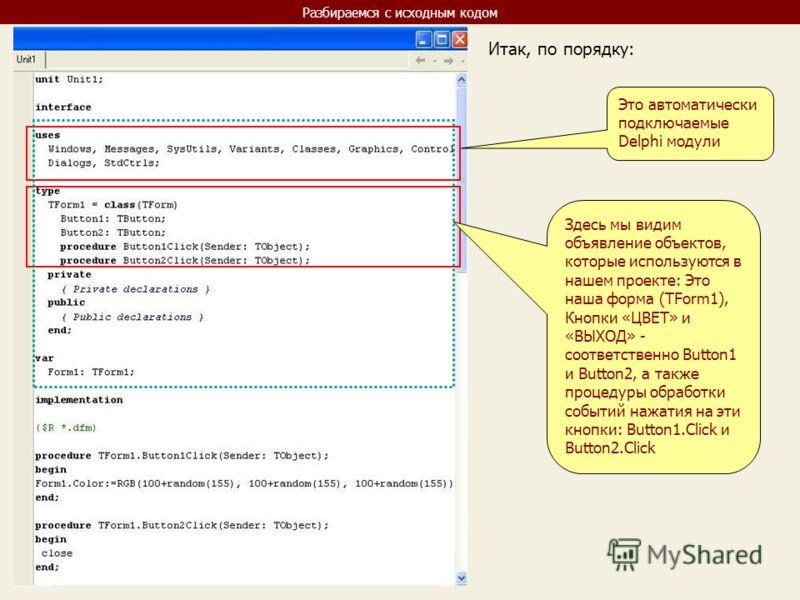Open the forward history dropdown arrow
800x600 pixels.
[462, 61]
